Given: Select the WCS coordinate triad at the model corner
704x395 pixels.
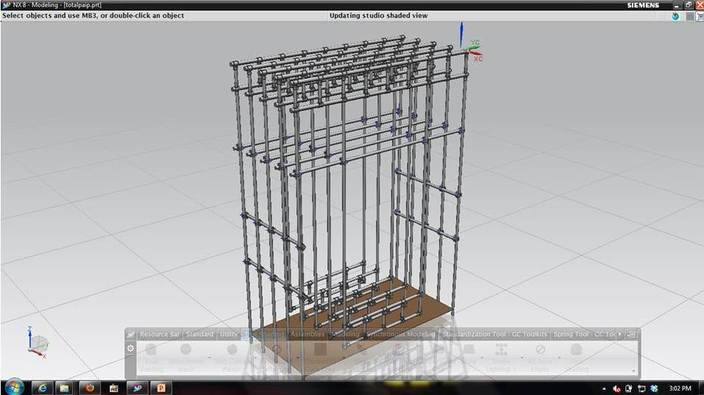Looking at the screenshot, I should pyautogui.click(x=470, y=44).
